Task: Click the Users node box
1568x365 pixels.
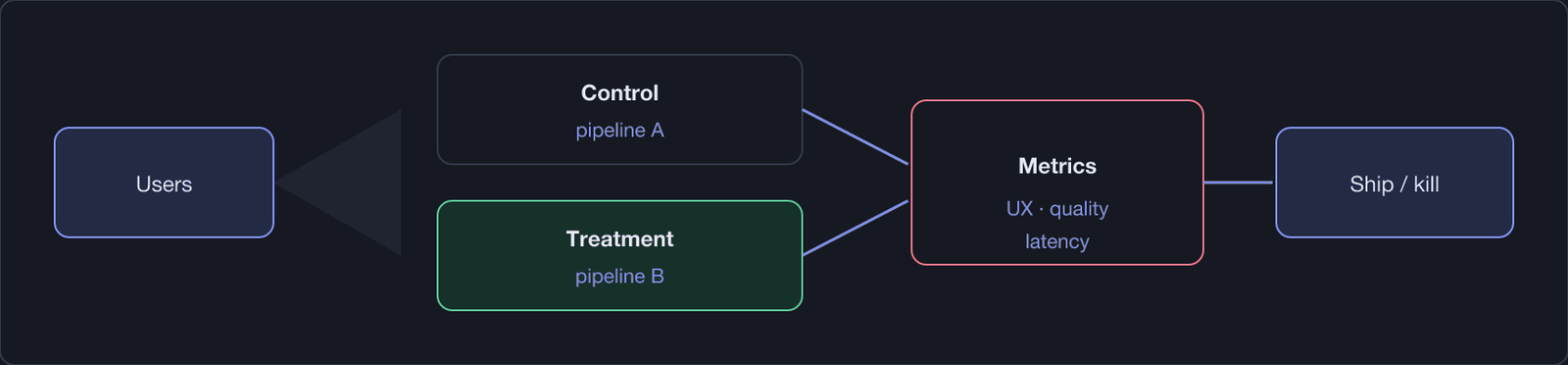Action: pyautogui.click(x=164, y=182)
